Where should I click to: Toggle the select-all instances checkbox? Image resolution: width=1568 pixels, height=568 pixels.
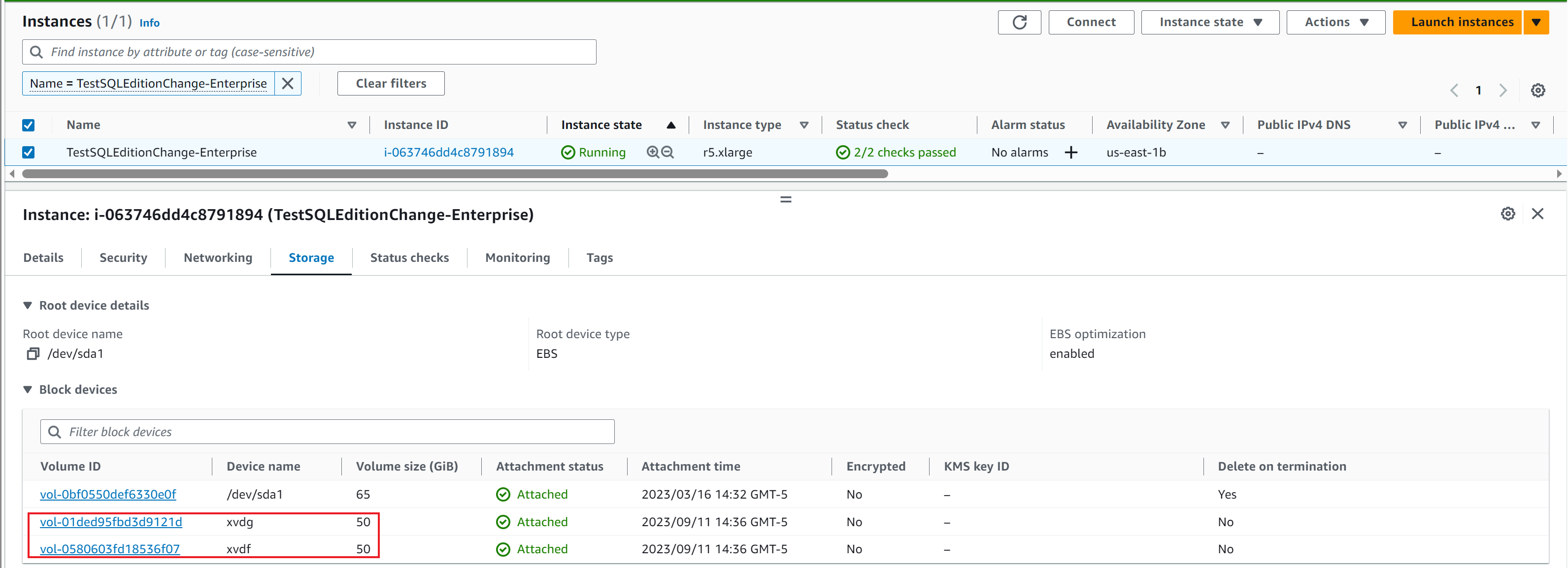[29, 125]
